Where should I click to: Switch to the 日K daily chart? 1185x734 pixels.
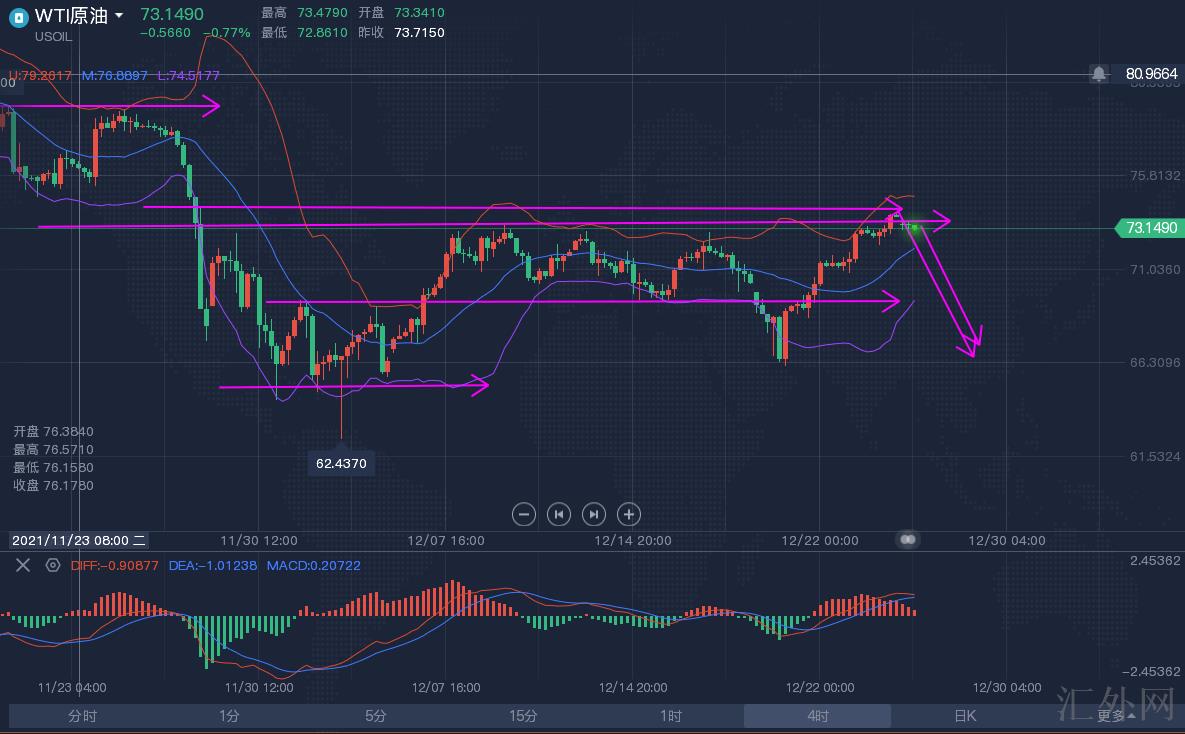coord(964,715)
